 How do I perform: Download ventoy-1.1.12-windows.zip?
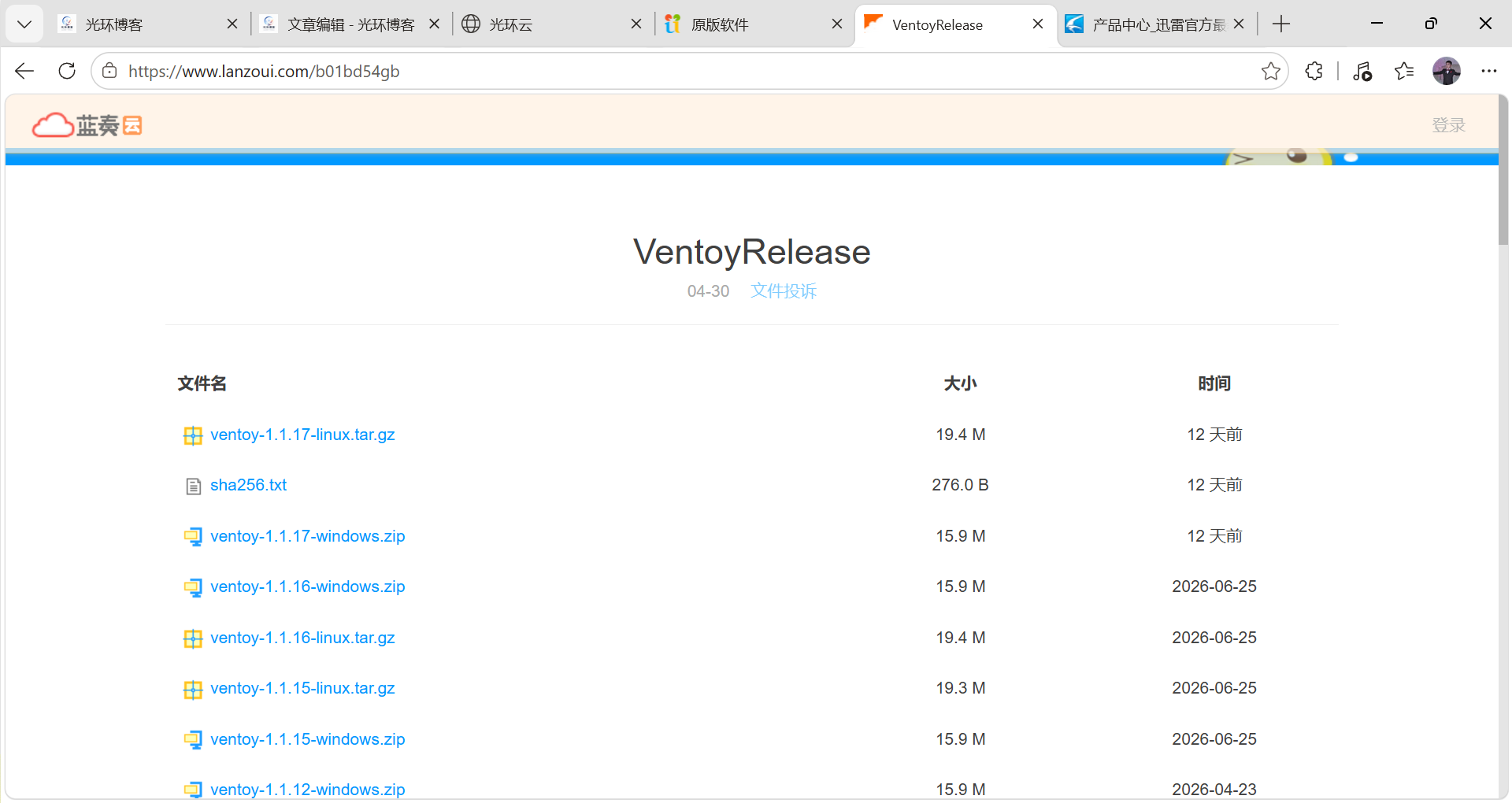coord(307,790)
